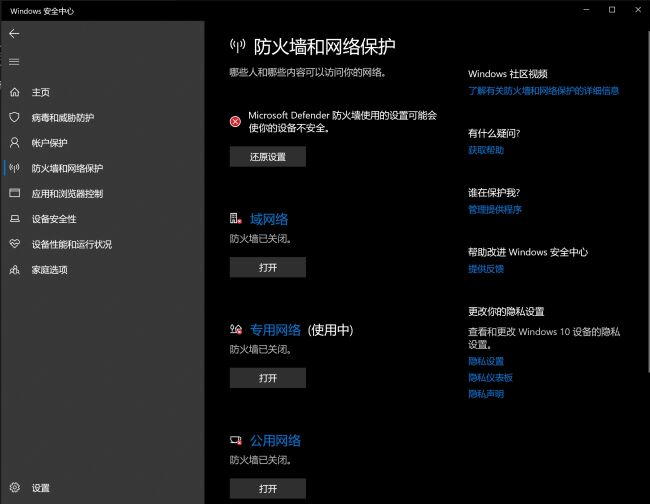This screenshot has width=650, height=504.
Task: Click the 管理提供程序 link
Action: [495, 209]
